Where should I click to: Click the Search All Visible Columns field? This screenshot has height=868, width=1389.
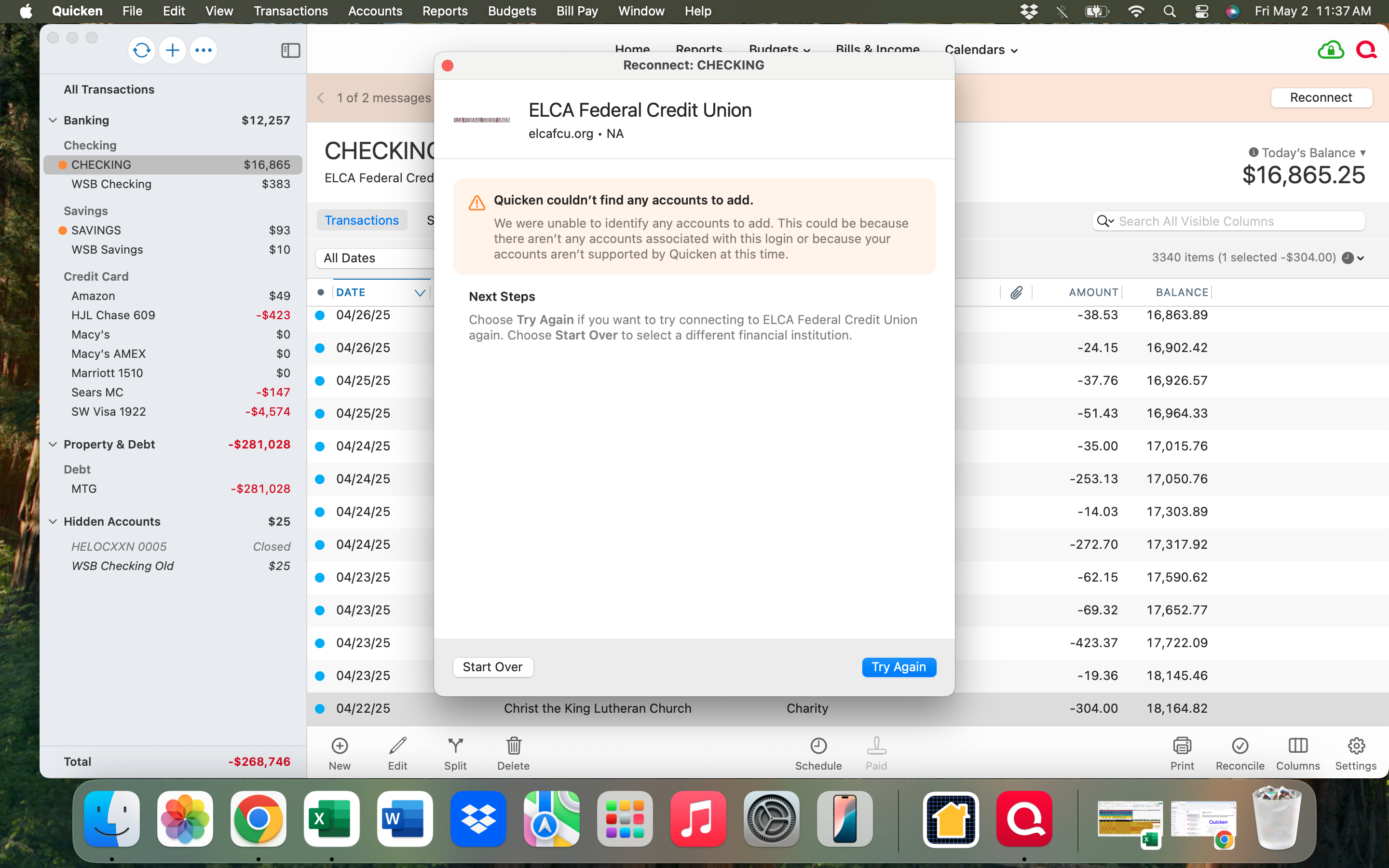tap(1228, 221)
